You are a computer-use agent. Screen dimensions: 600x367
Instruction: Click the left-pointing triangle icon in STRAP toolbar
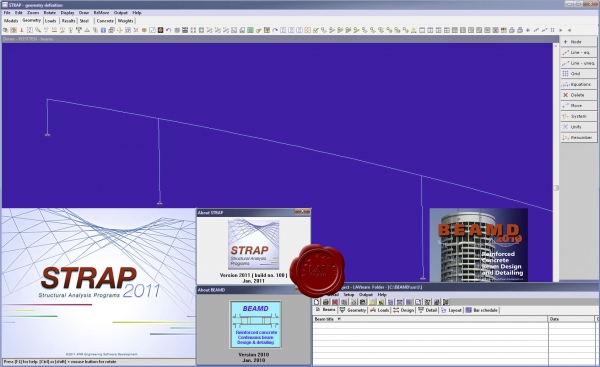click(x=569, y=30)
